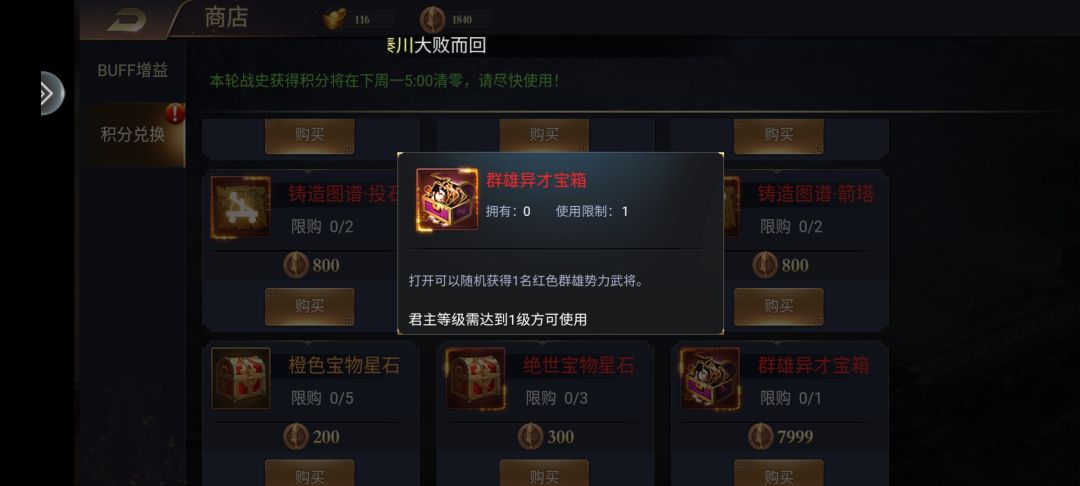
Task: Click the 7999 coin price icon
Action: pos(760,436)
